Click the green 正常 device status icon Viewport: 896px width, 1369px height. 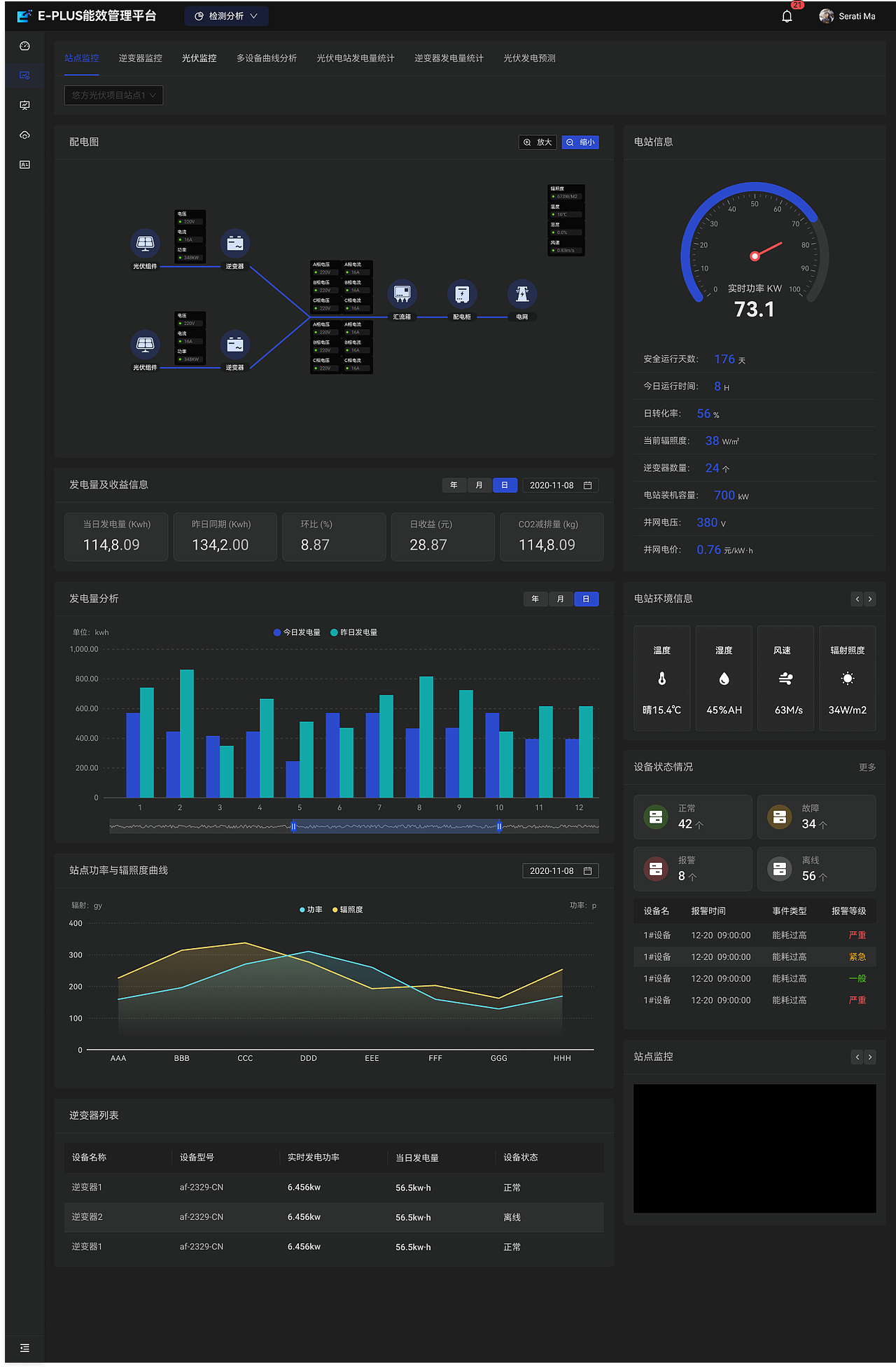pos(656,816)
